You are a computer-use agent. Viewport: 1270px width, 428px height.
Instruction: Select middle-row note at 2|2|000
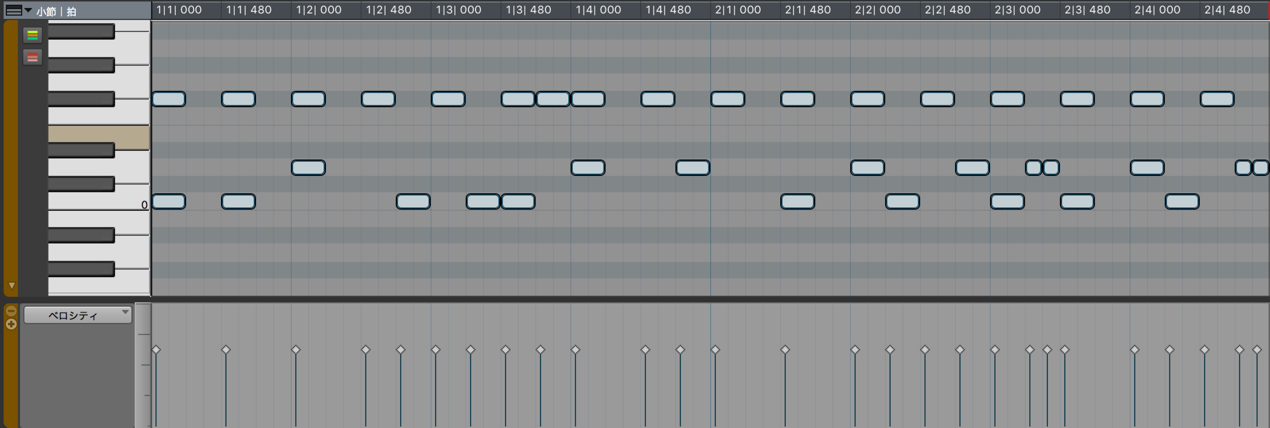coord(868,168)
